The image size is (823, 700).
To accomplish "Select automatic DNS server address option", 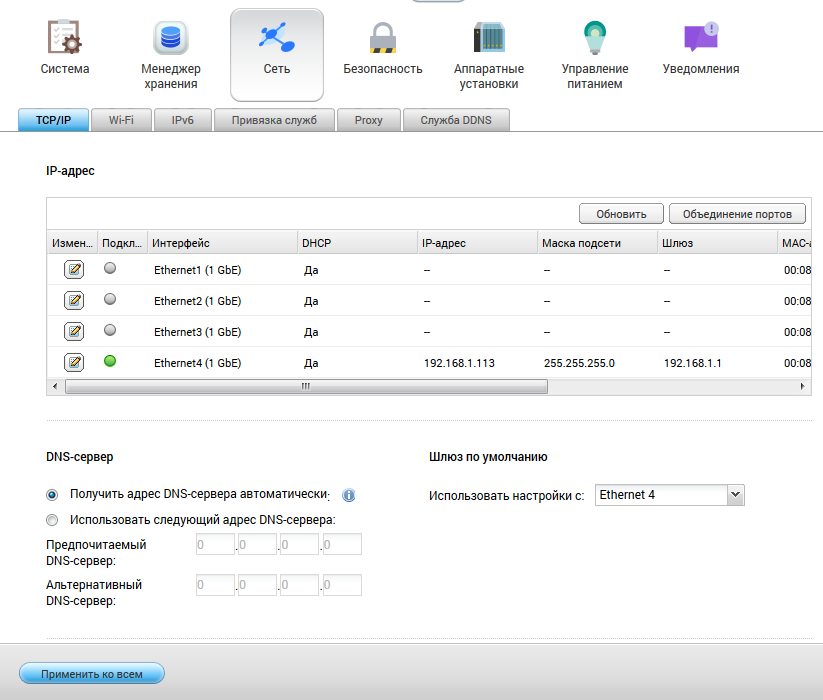I will pyautogui.click(x=52, y=494).
